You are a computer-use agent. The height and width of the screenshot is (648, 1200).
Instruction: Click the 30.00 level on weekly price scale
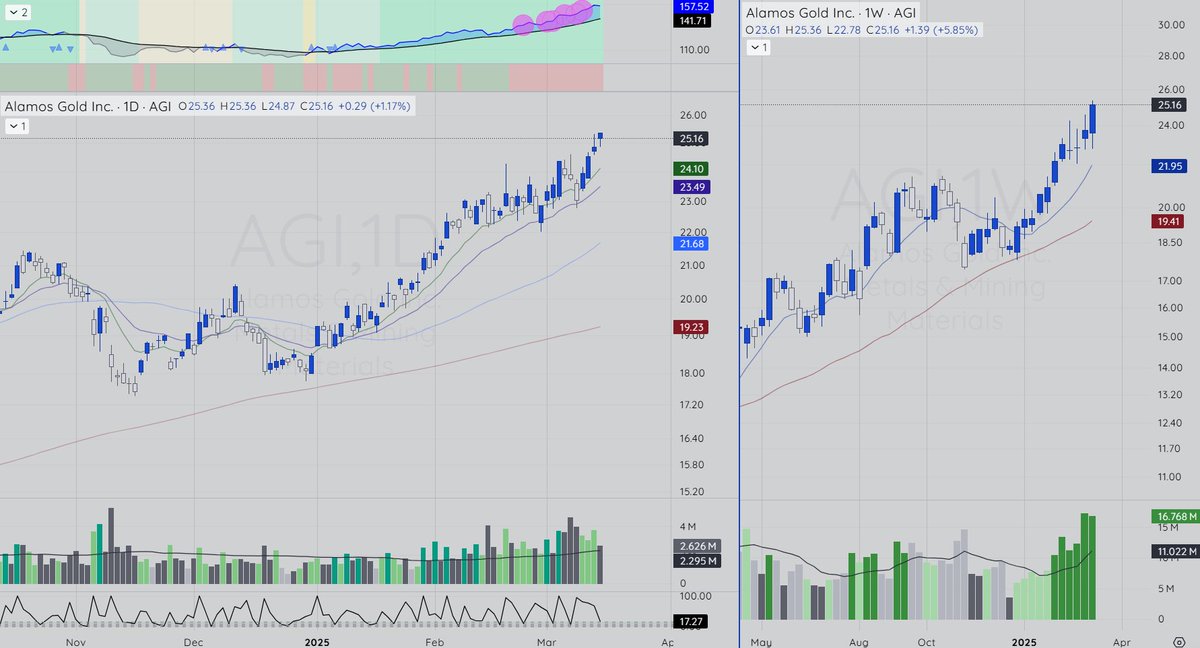coord(1169,24)
